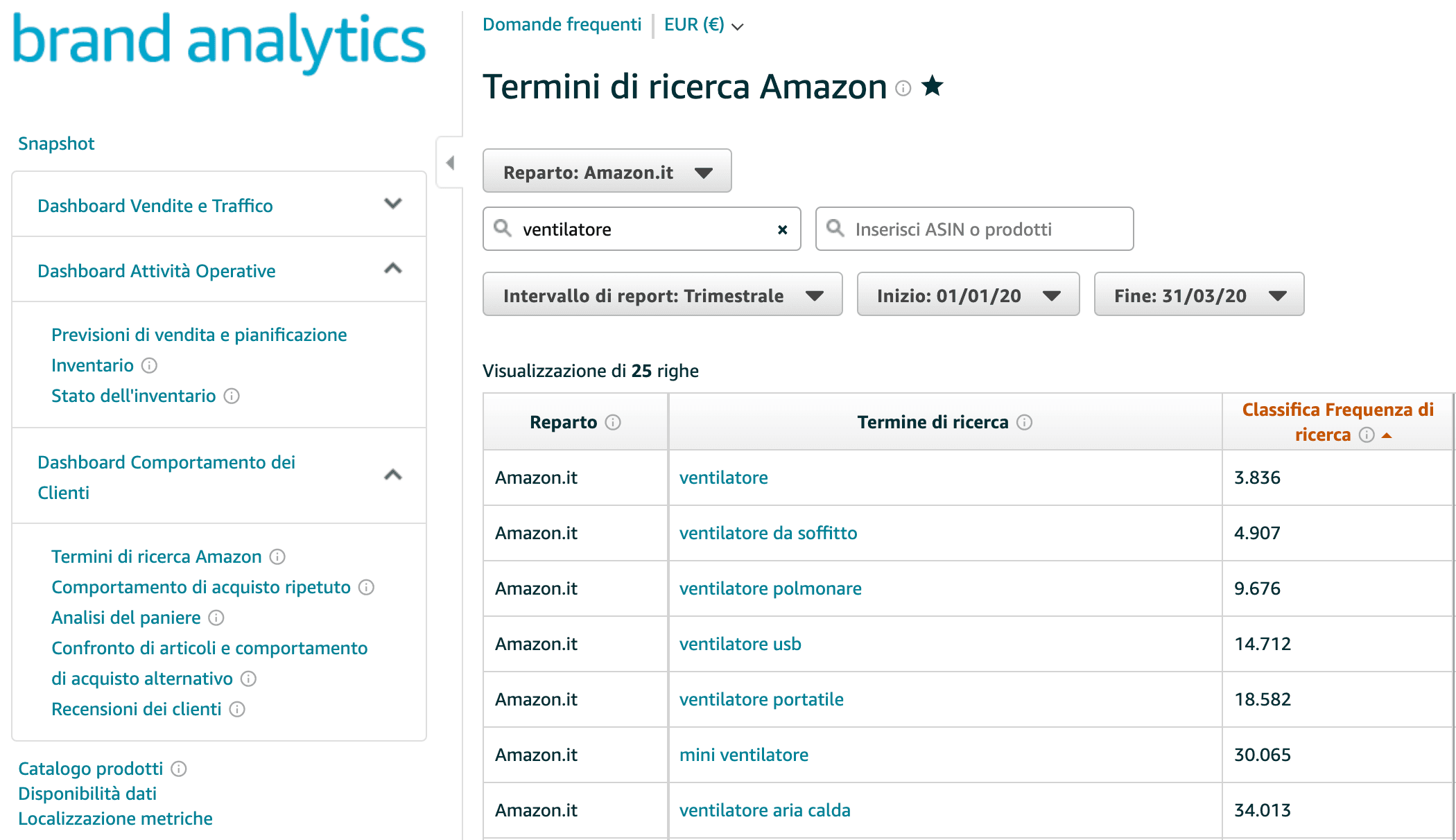1456x840 pixels.
Task: Open the Inizio date dropdown
Action: tap(968, 295)
